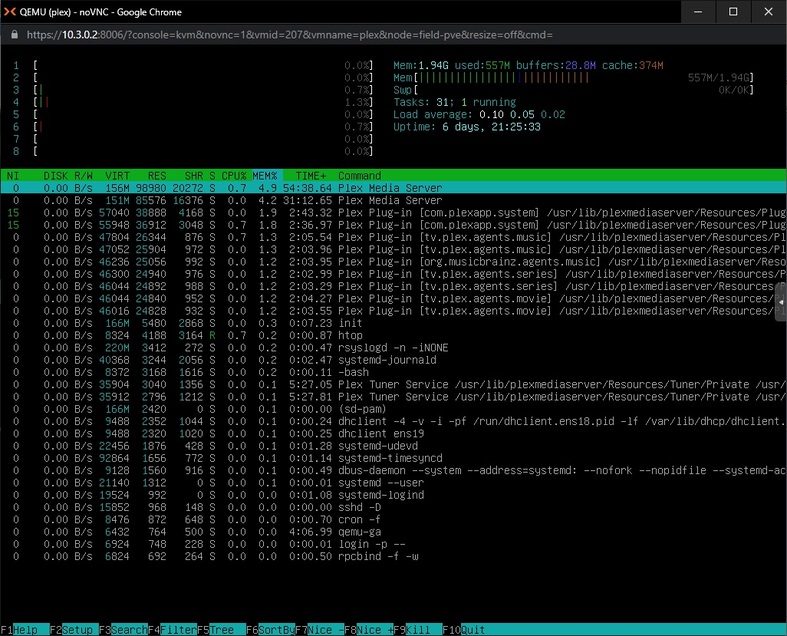Sort by RES column header
This screenshot has width=787, height=636.
click(x=157, y=176)
